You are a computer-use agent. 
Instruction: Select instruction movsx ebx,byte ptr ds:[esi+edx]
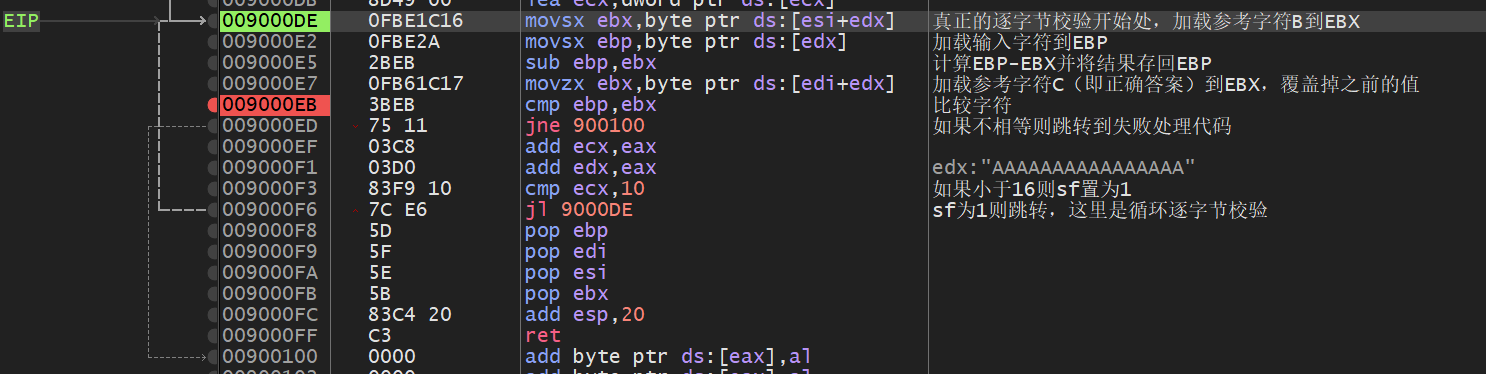coord(709,21)
